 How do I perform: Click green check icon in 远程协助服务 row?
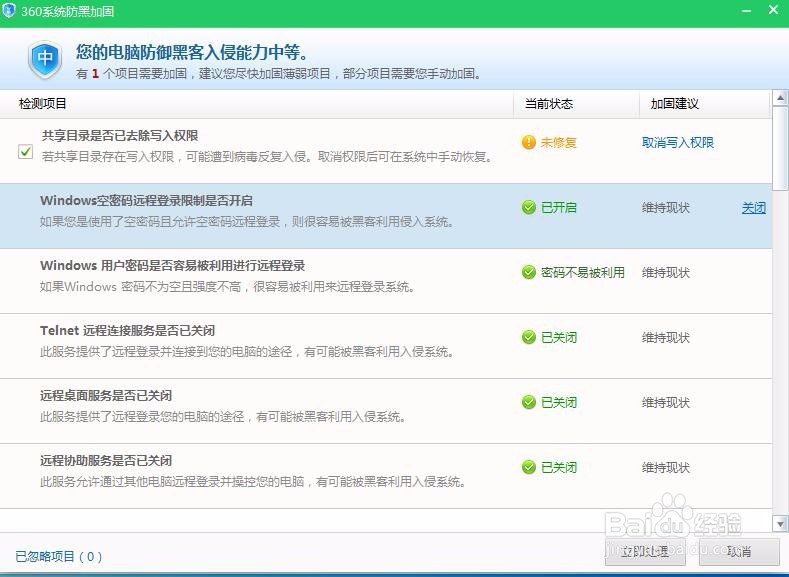click(x=529, y=467)
